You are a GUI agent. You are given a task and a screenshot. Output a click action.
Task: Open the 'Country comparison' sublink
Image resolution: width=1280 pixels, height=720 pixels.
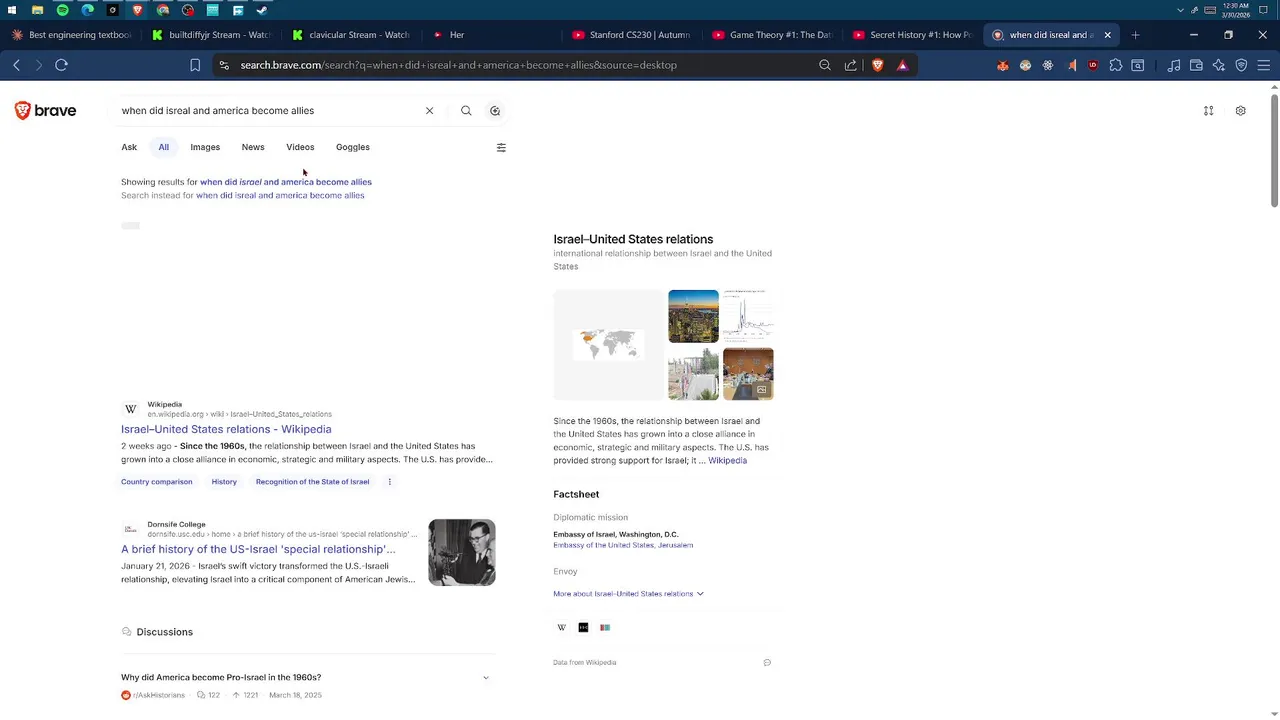[x=157, y=482]
